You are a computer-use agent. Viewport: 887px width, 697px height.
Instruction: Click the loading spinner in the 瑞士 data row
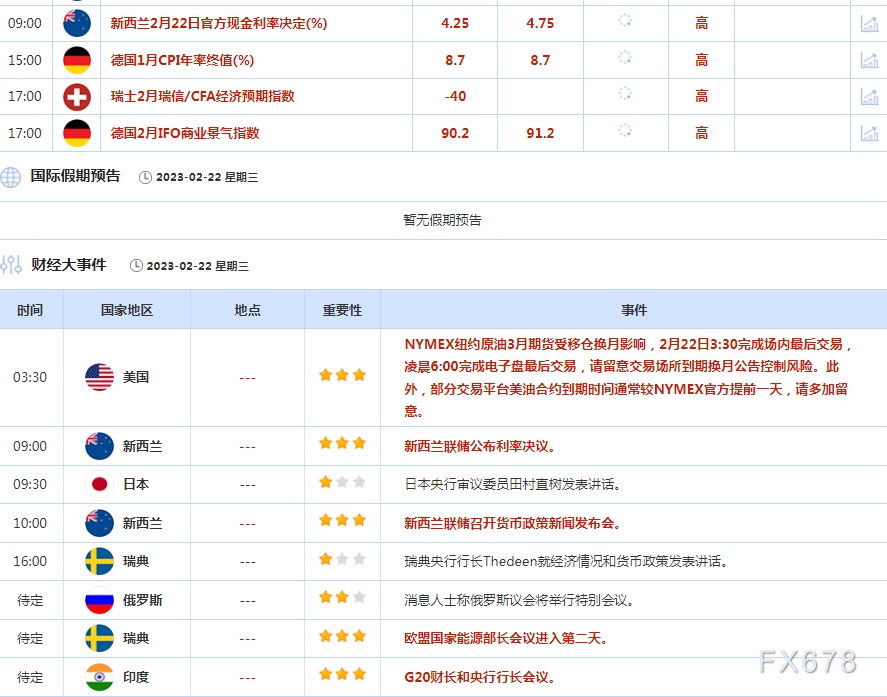626,96
